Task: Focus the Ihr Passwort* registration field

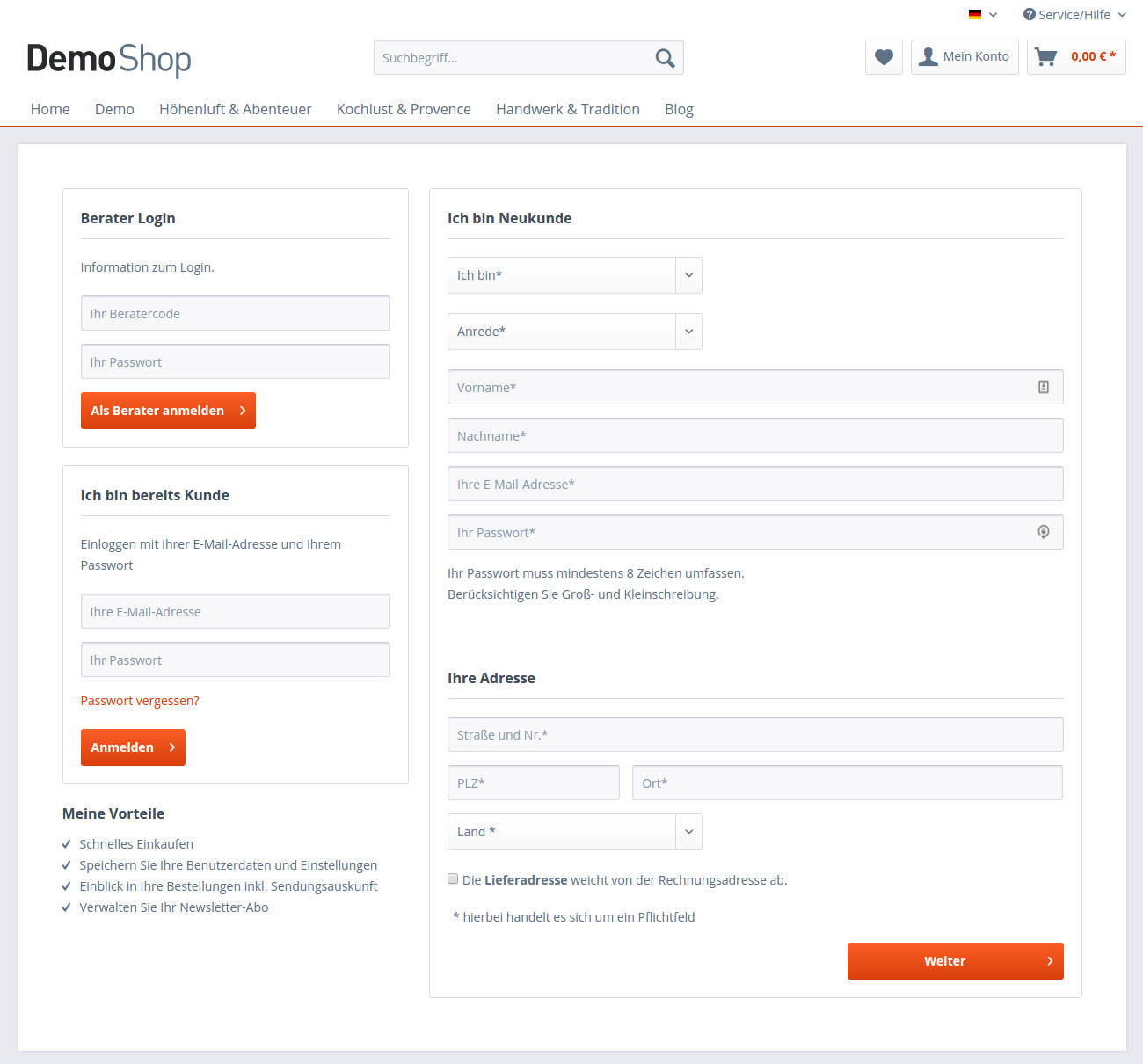Action: click(755, 532)
